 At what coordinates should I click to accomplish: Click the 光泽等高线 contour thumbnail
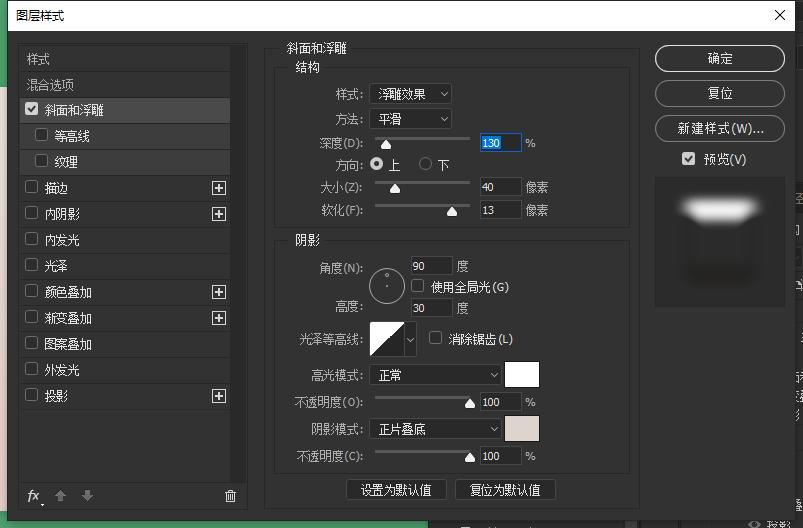[x=387, y=339]
